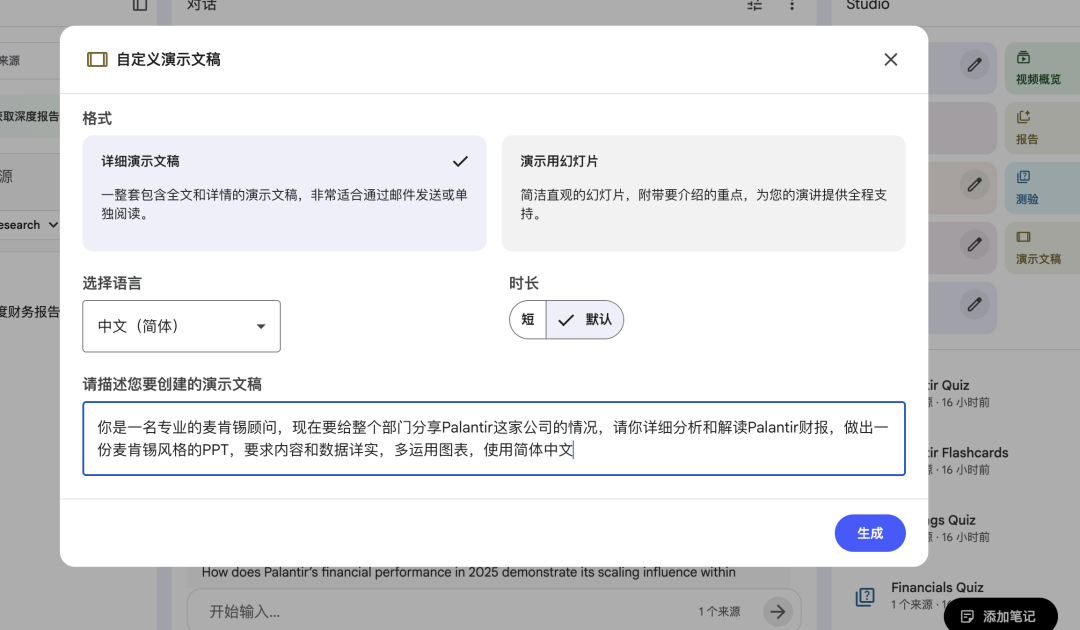Click the filter/settings icon next to 对话
The height and width of the screenshot is (630, 1080).
(x=754, y=6)
